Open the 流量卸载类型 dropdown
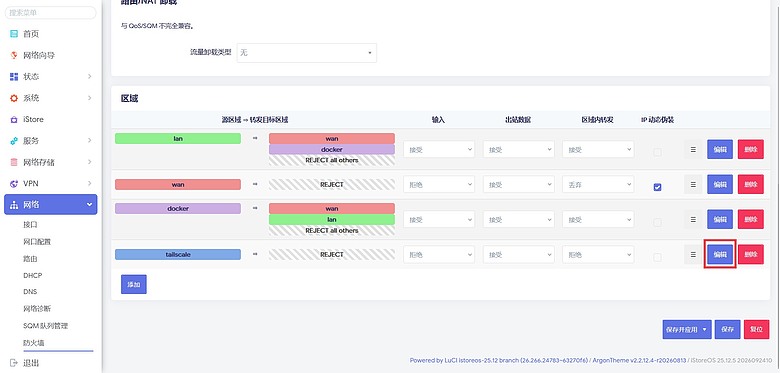The image size is (780, 373). click(306, 53)
